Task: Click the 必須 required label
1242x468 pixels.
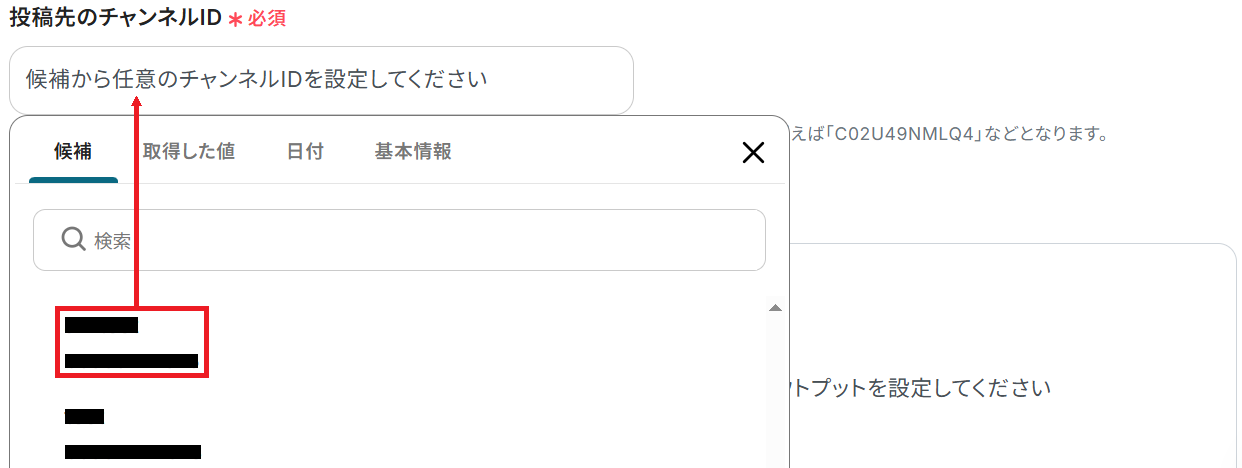Action: (x=267, y=19)
